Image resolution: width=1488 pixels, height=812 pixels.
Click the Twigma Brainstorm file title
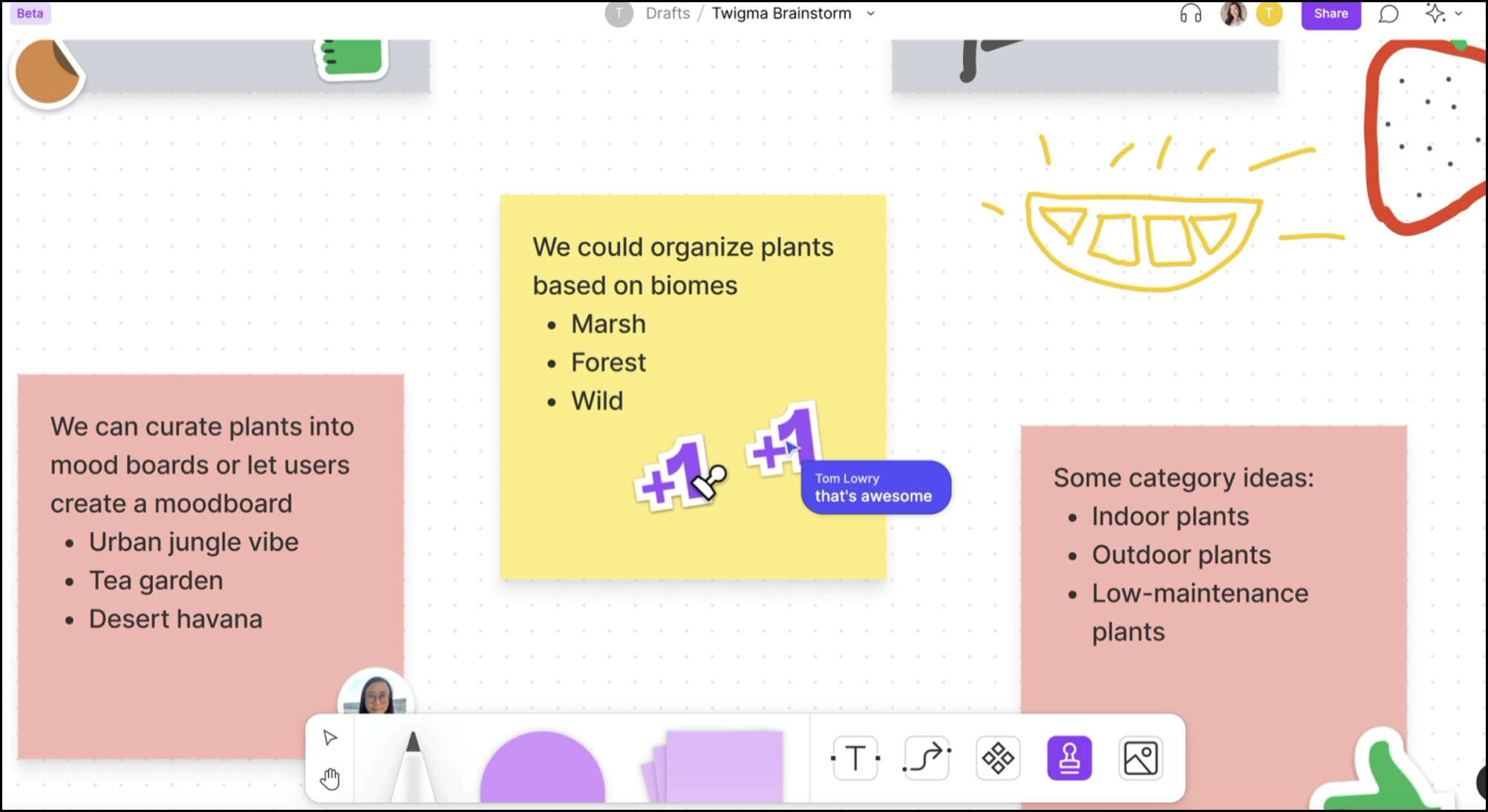pyautogui.click(x=781, y=13)
